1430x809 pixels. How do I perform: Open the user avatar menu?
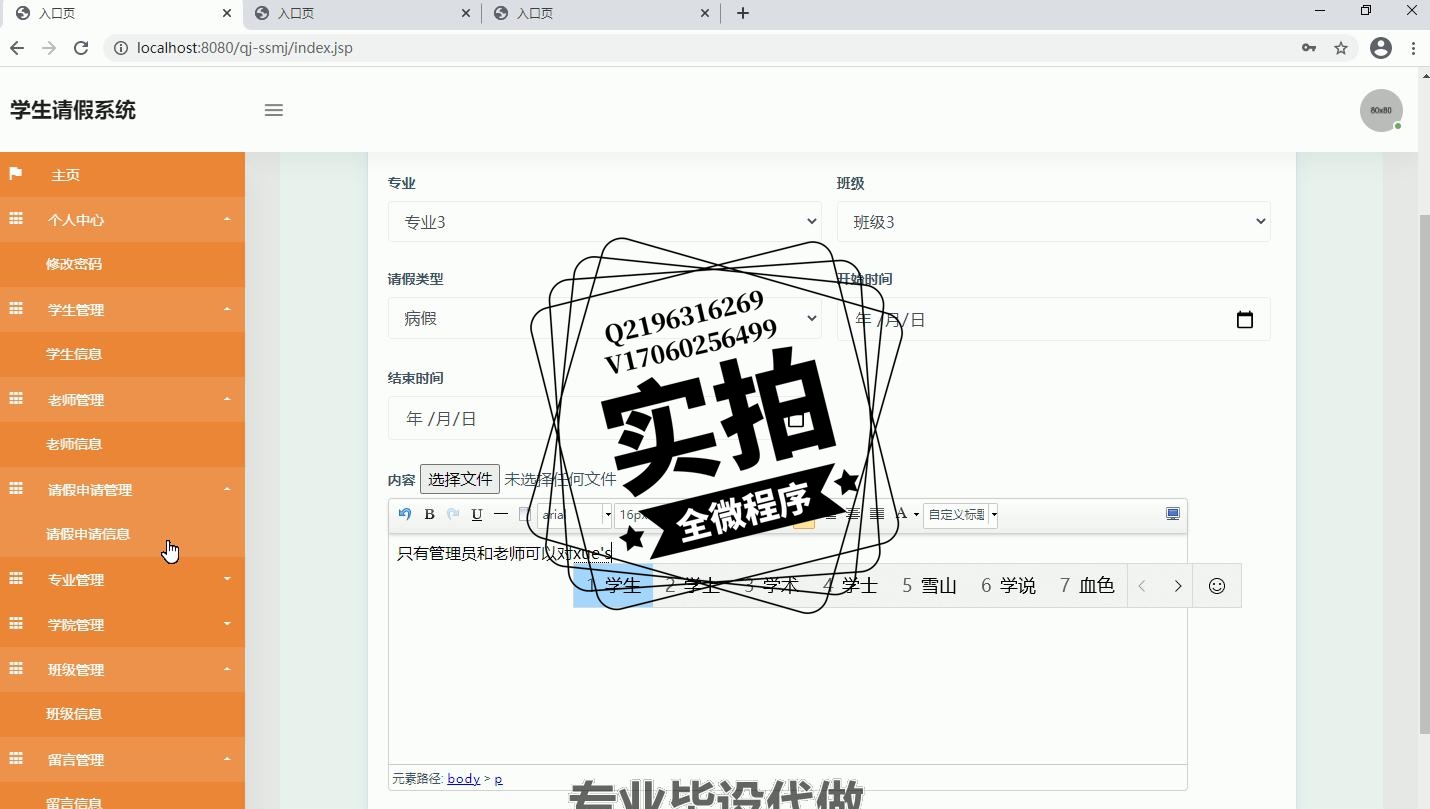[1381, 110]
